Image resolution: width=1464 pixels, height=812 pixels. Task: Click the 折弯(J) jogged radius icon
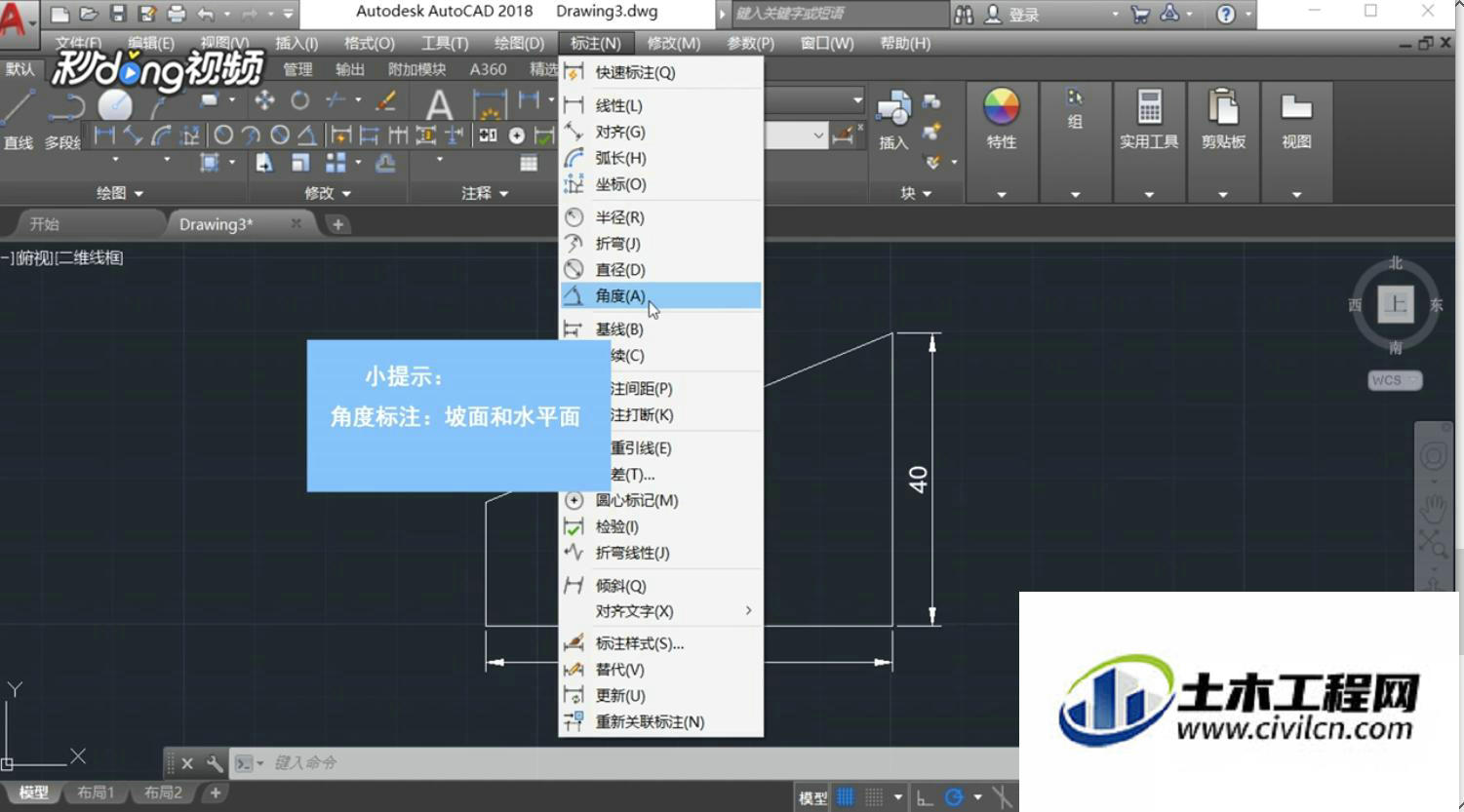click(574, 244)
